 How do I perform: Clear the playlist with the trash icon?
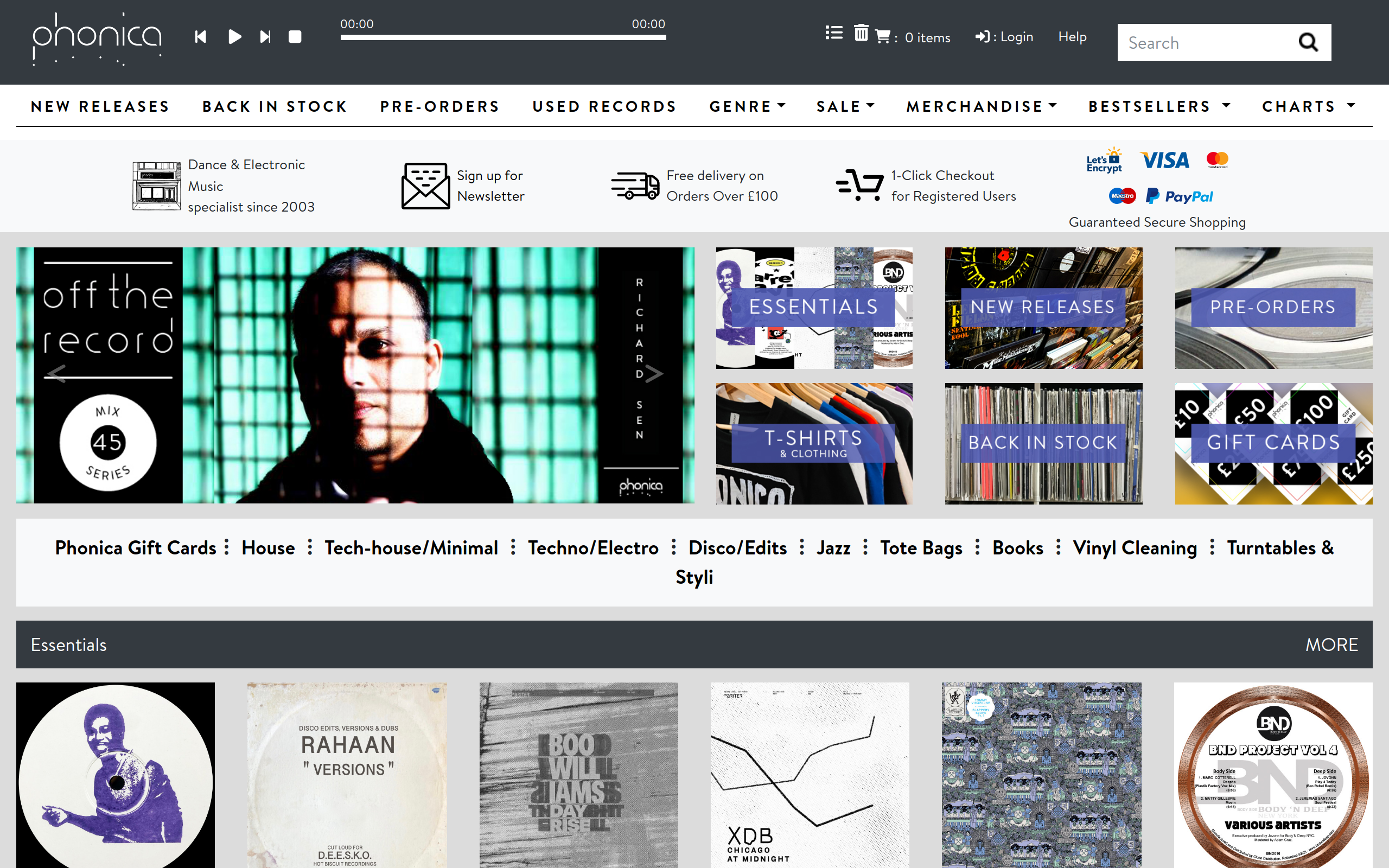[861, 34]
